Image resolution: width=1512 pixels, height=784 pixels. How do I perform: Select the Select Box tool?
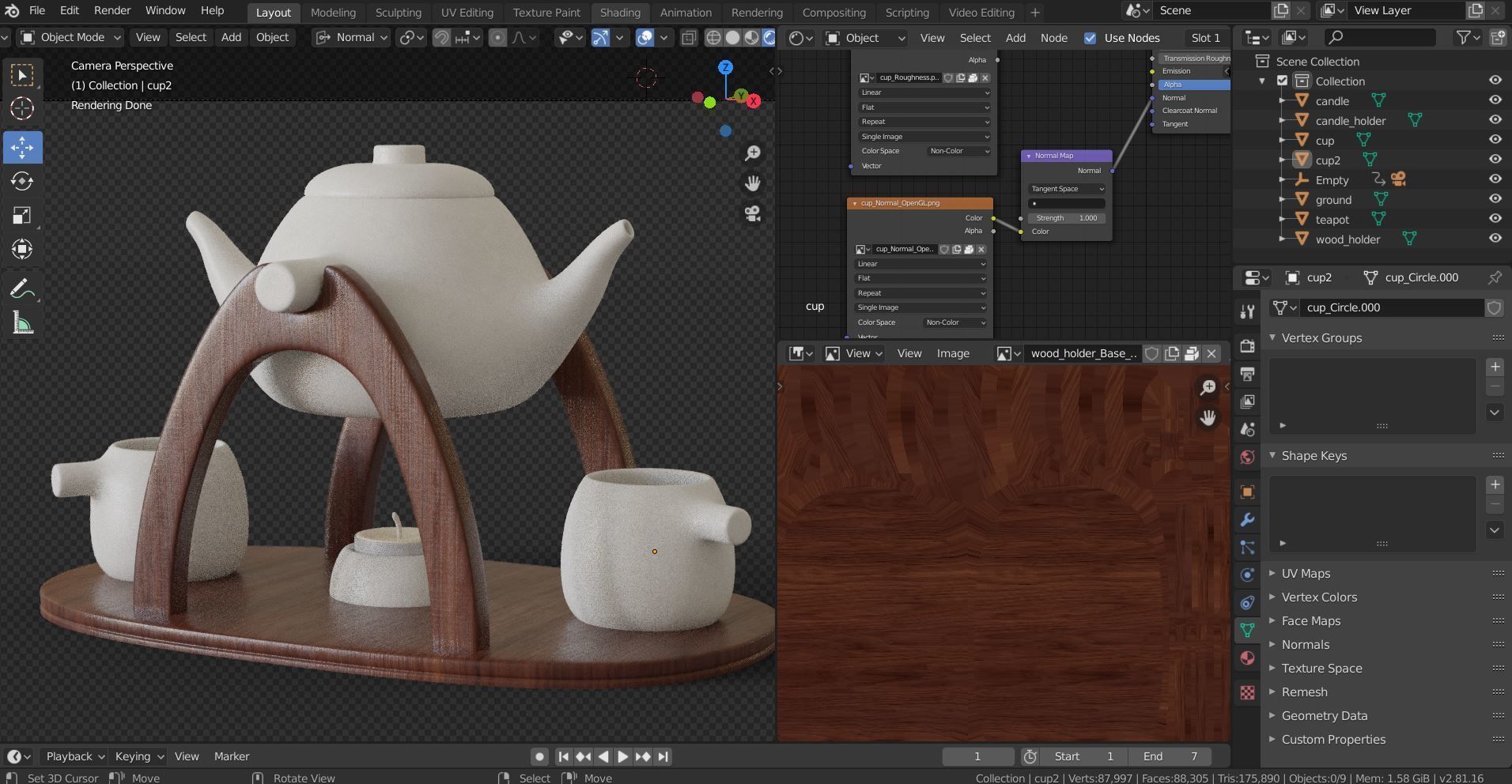(22, 75)
